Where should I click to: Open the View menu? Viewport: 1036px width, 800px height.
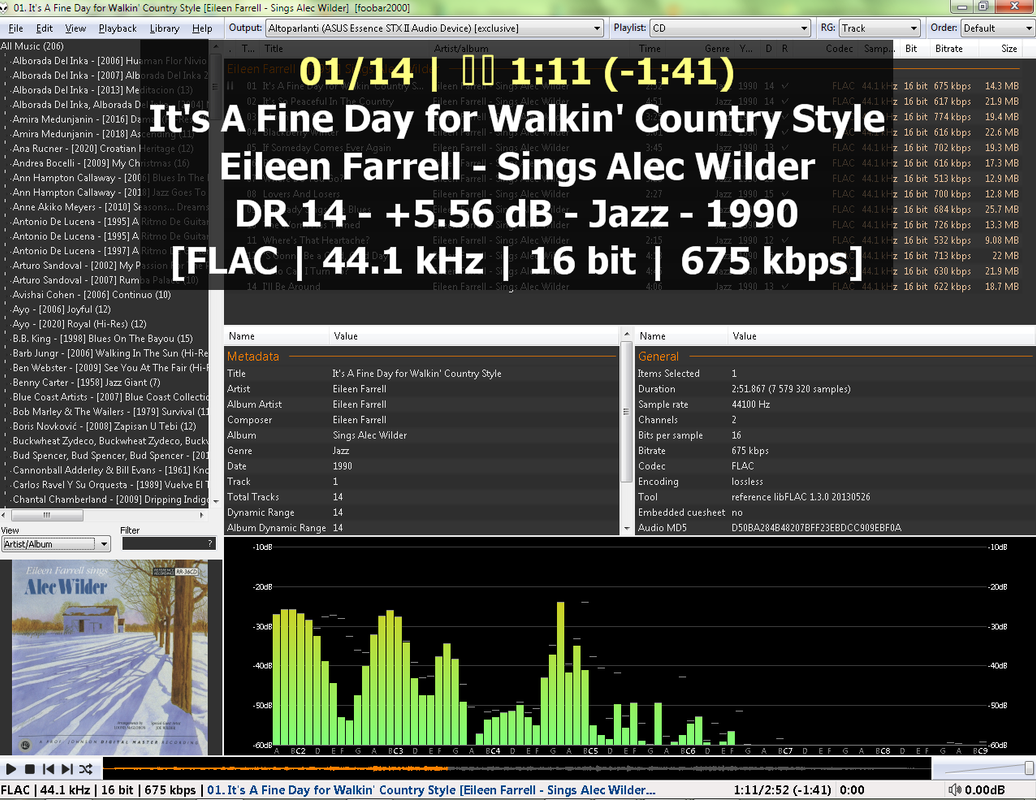[75, 28]
